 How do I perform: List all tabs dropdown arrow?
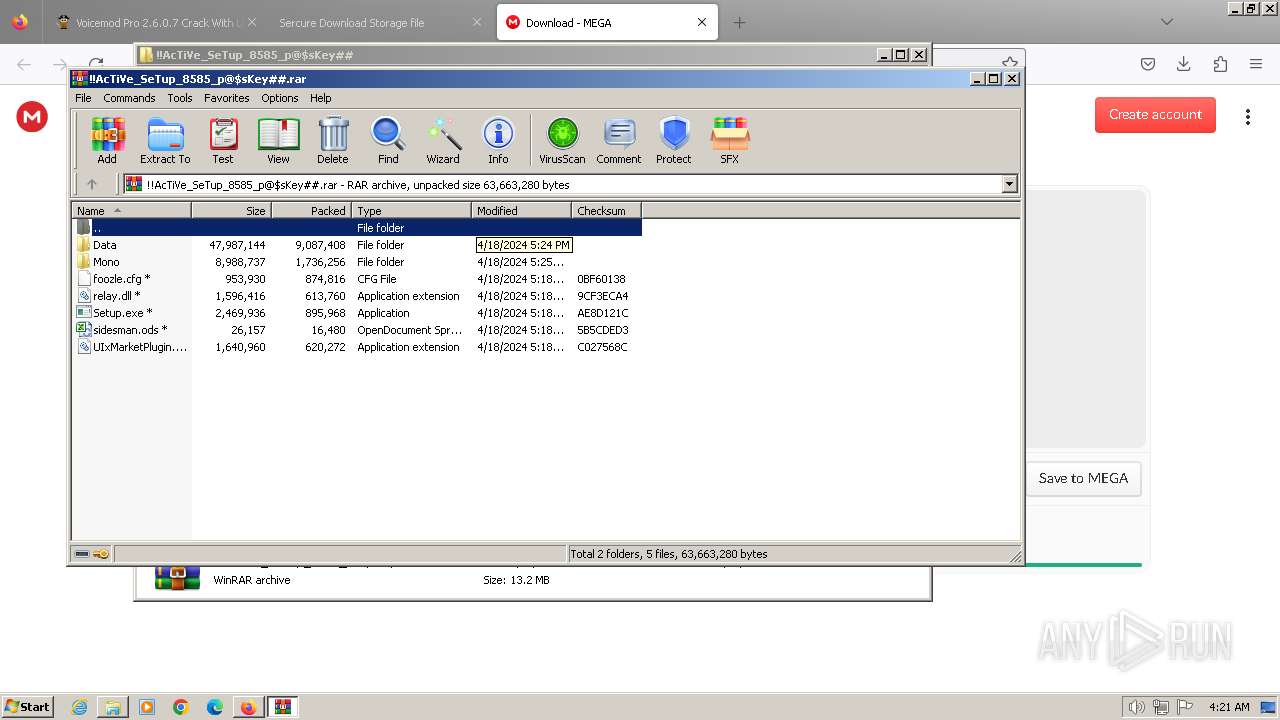(1166, 22)
